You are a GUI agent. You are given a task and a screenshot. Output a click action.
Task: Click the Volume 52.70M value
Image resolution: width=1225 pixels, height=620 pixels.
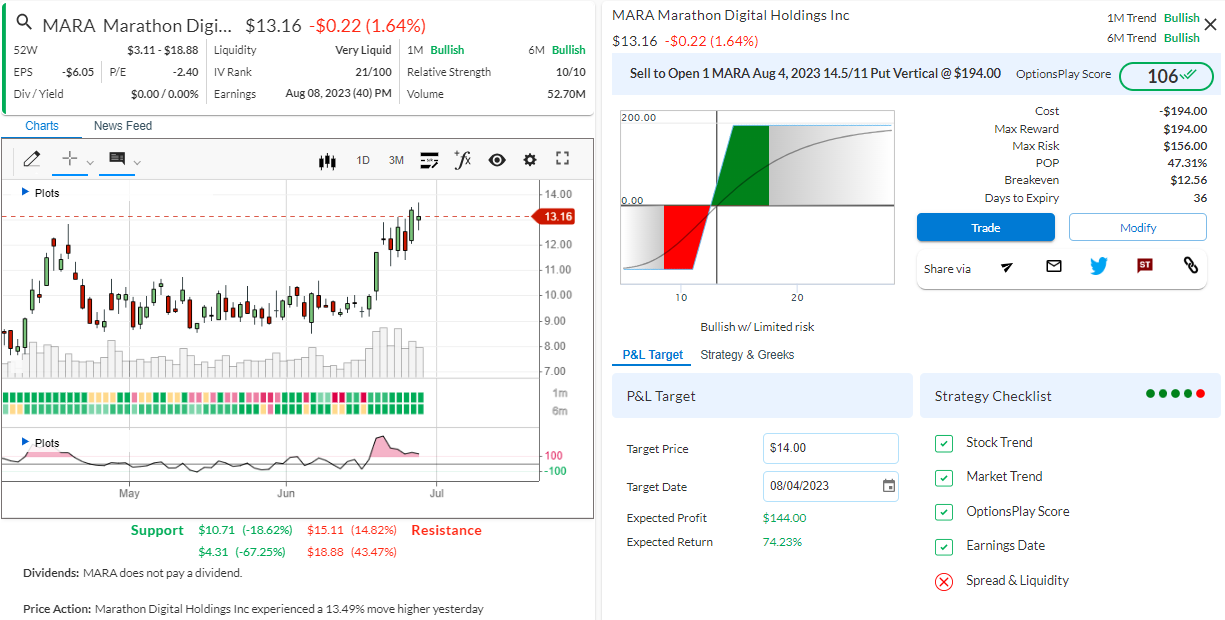click(566, 94)
